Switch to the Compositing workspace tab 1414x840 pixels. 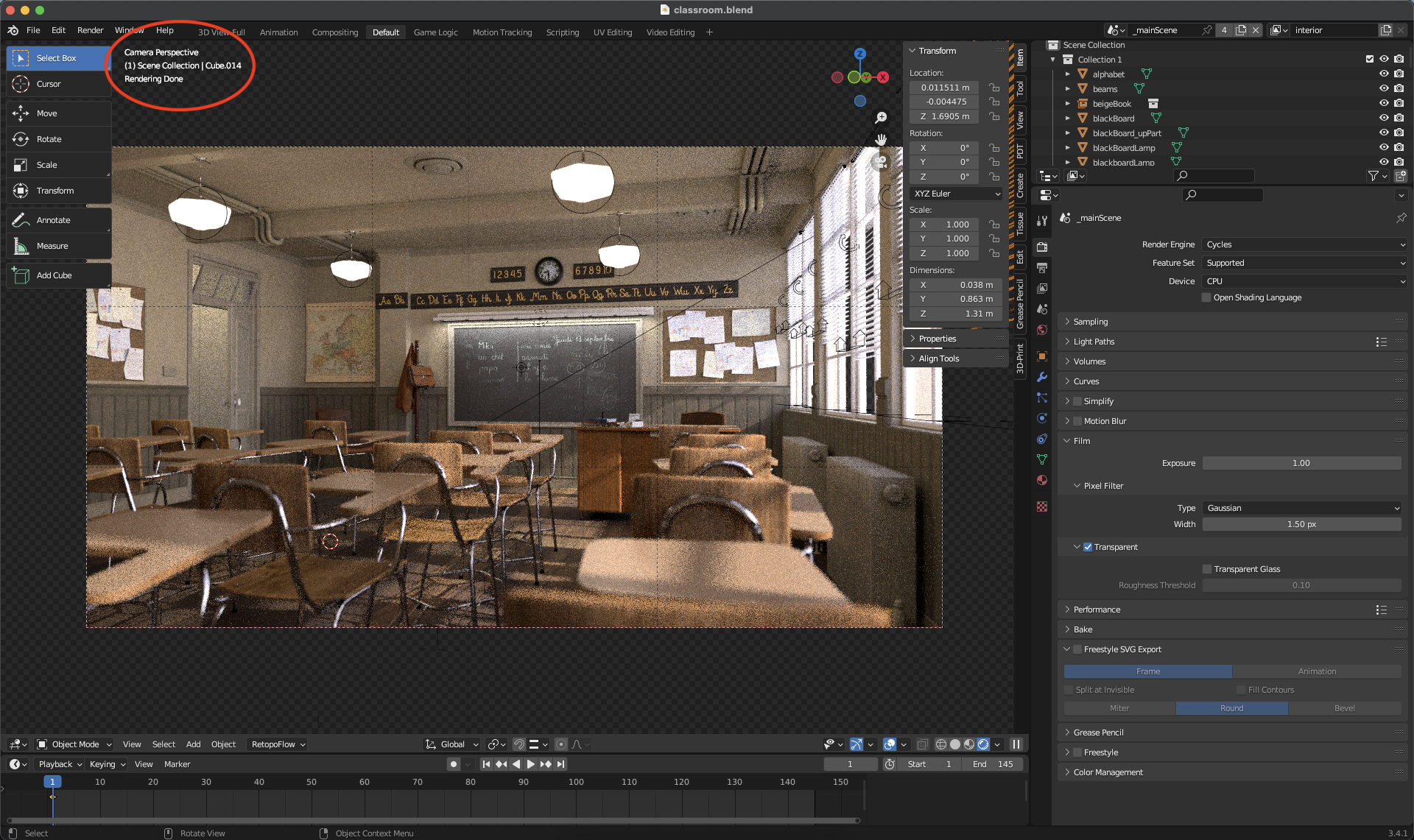(335, 32)
